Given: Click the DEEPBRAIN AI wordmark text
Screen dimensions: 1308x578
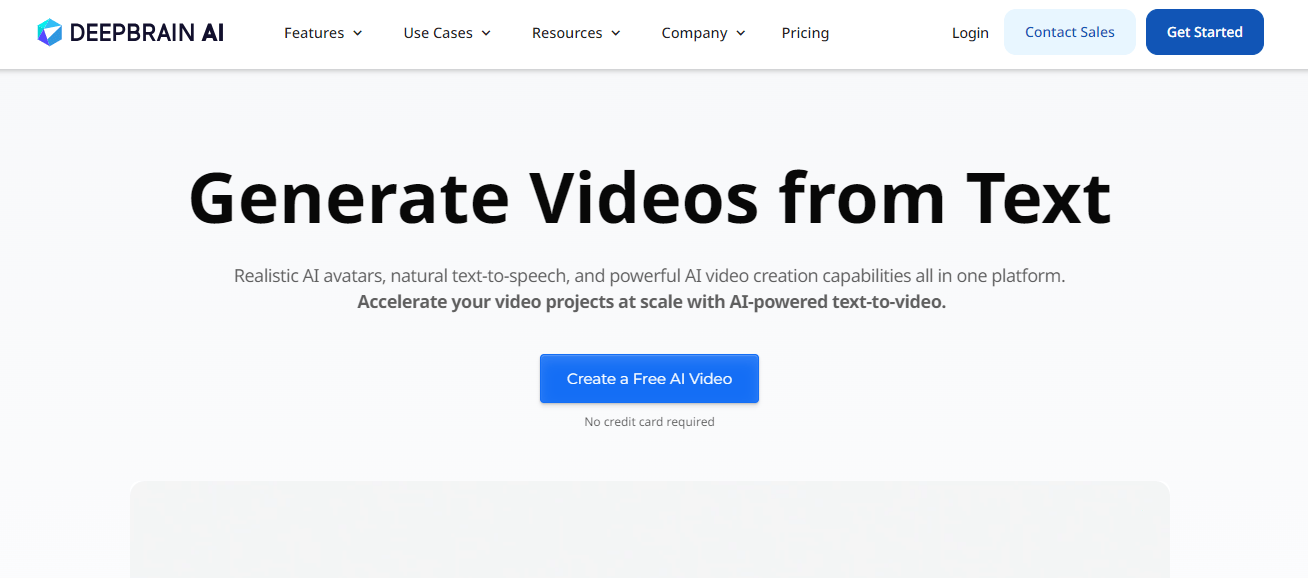Looking at the screenshot, I should pyautogui.click(x=146, y=33).
